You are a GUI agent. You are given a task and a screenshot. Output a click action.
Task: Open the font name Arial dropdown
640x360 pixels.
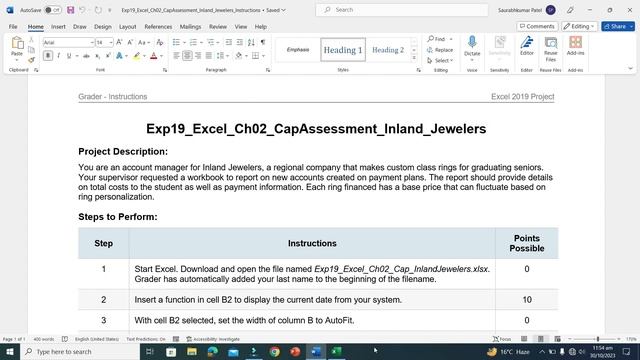pos(92,42)
